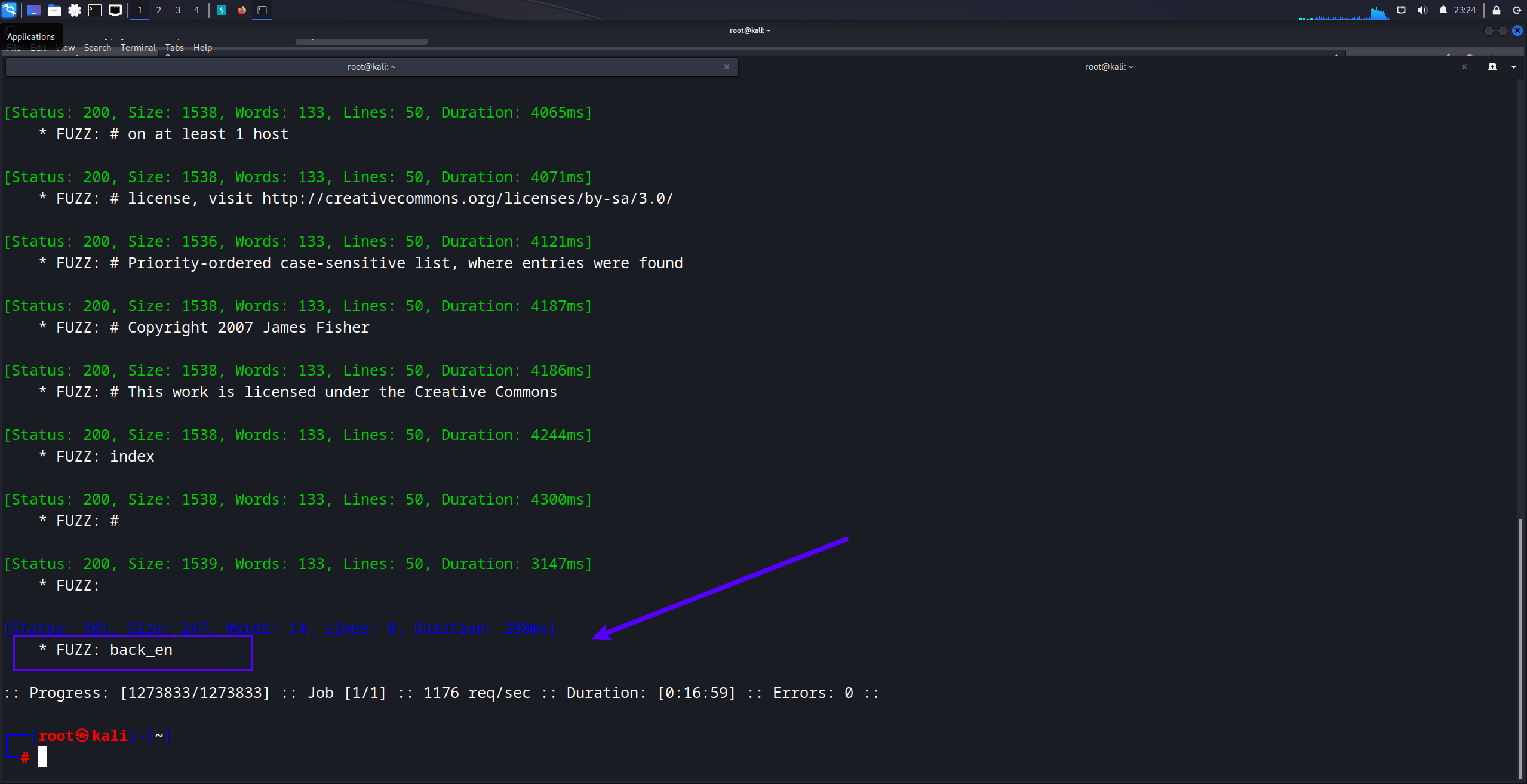Switch to workspace 2
The height and width of the screenshot is (784, 1527).
coord(159,10)
